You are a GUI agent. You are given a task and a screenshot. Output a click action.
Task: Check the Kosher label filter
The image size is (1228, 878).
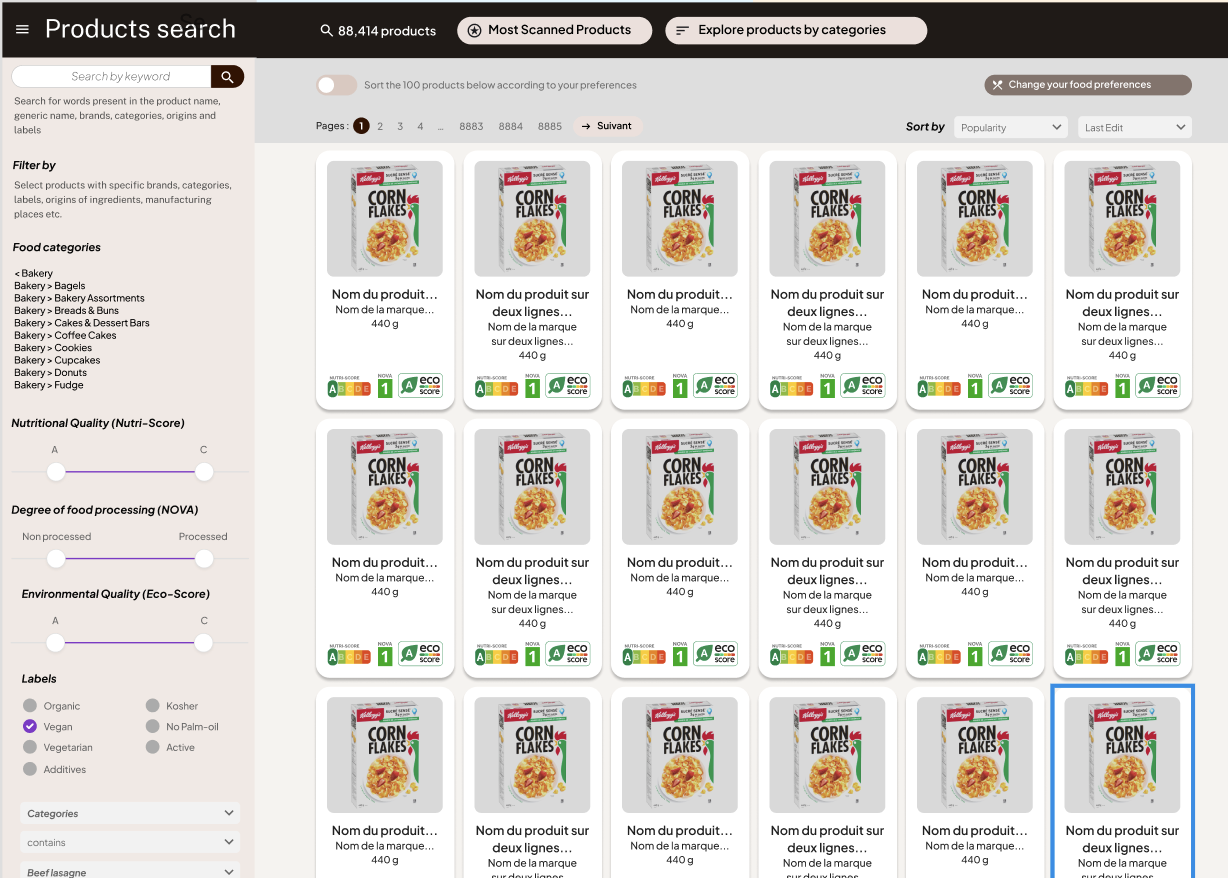tap(152, 706)
